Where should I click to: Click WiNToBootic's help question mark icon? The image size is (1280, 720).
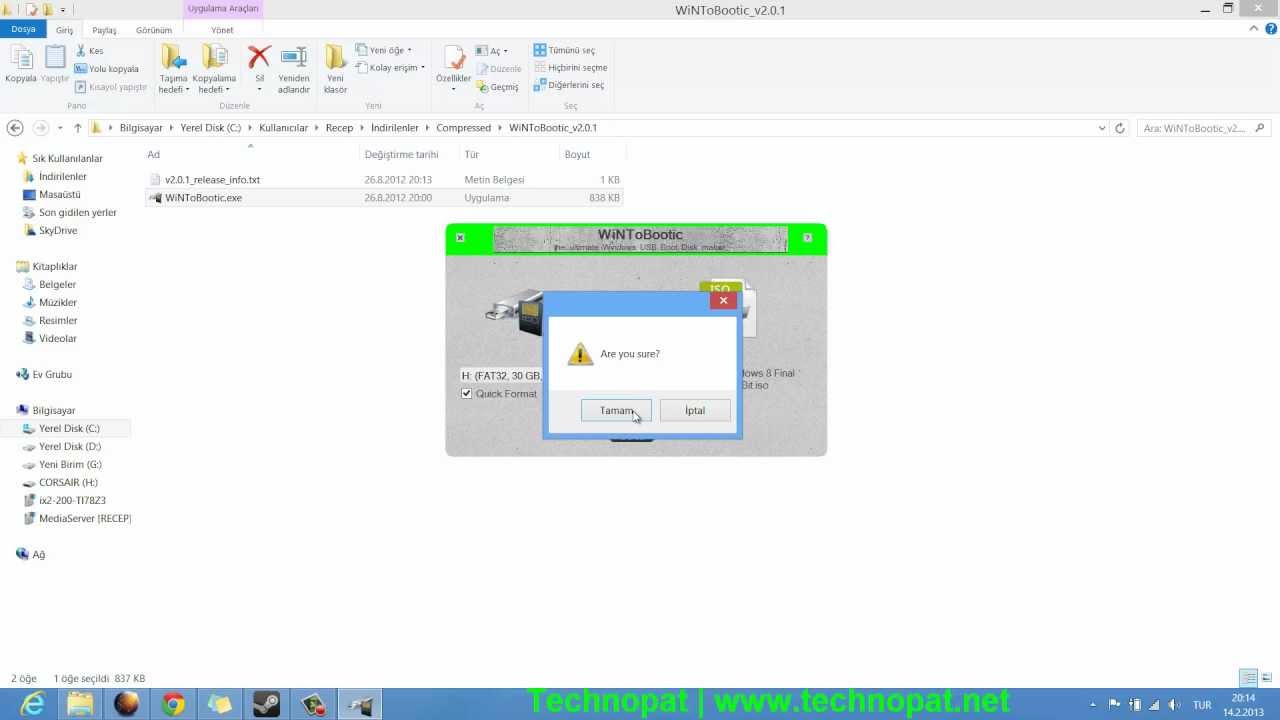click(x=807, y=238)
